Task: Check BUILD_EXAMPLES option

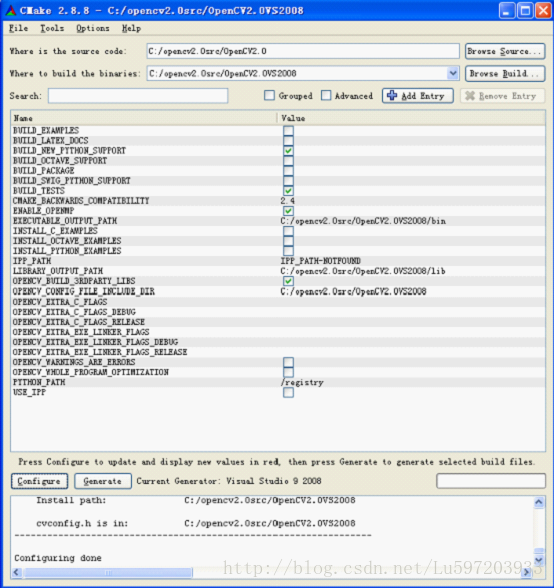Action: click(x=288, y=130)
